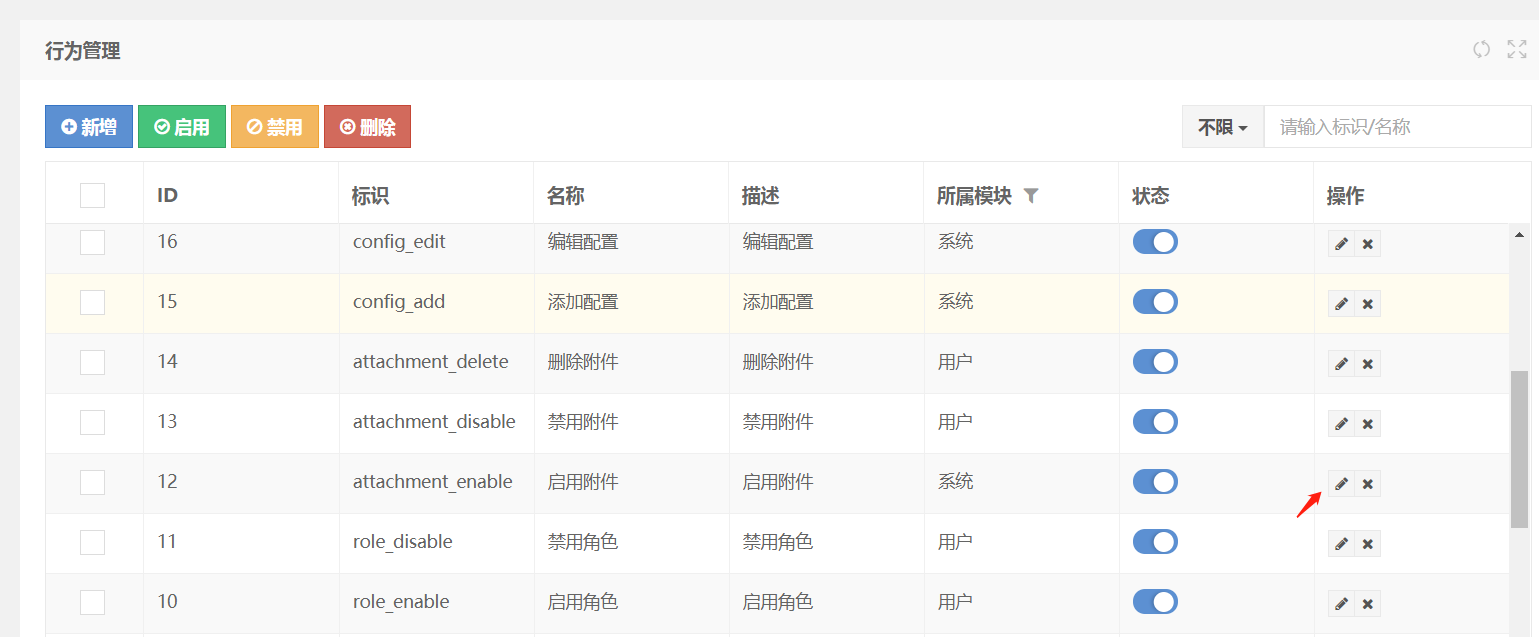
Task: Check the select-all checkbox in the table header
Action: pos(92,195)
